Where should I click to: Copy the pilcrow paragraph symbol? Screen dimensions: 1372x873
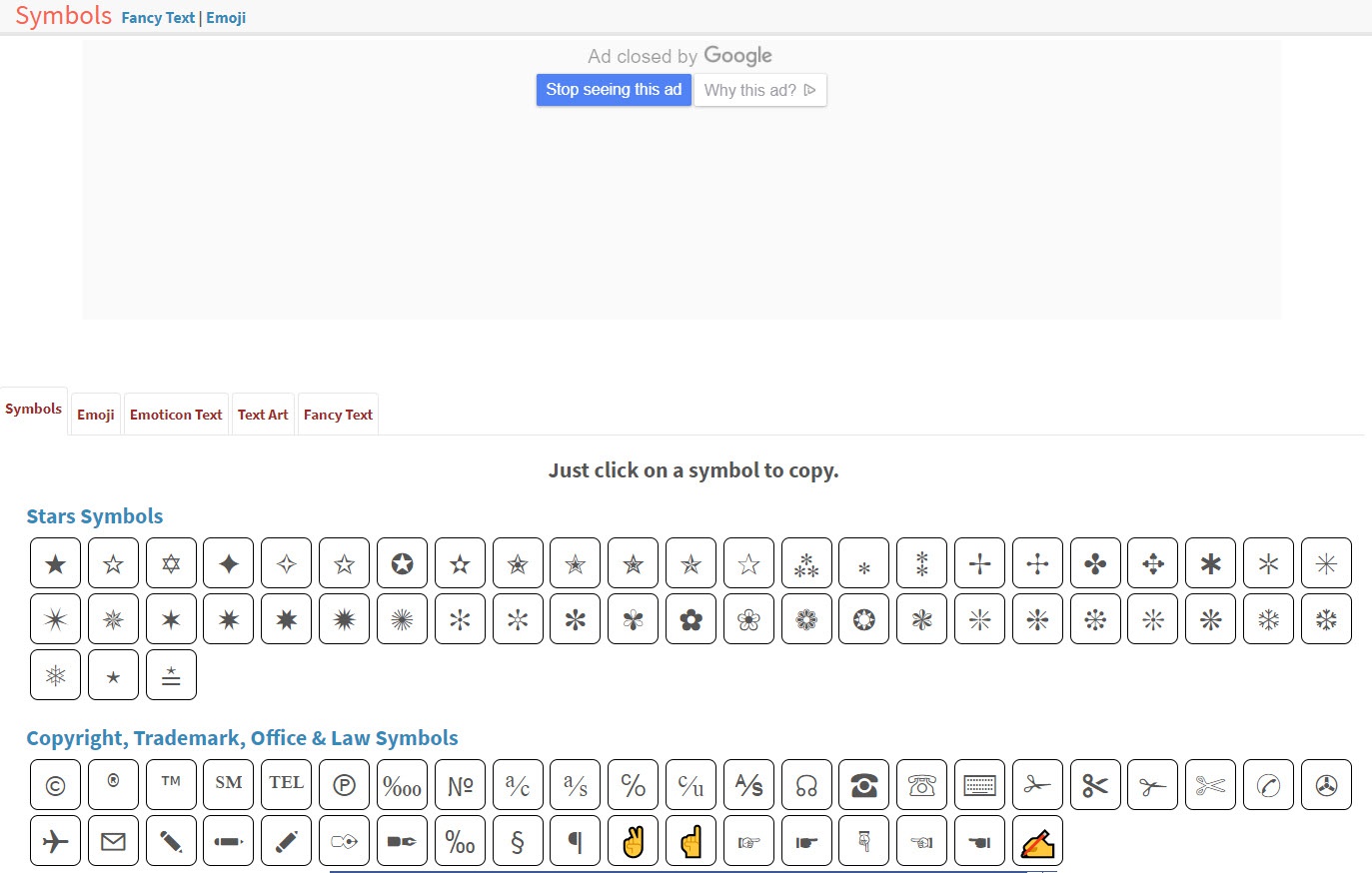[x=576, y=841]
